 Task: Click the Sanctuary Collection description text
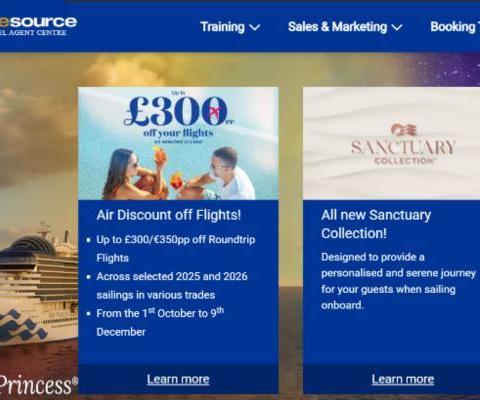(398, 281)
